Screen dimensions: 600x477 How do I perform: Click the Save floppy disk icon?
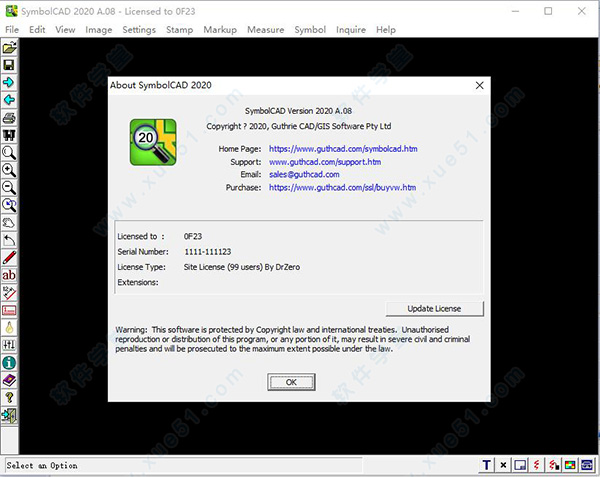pyautogui.click(x=9, y=65)
